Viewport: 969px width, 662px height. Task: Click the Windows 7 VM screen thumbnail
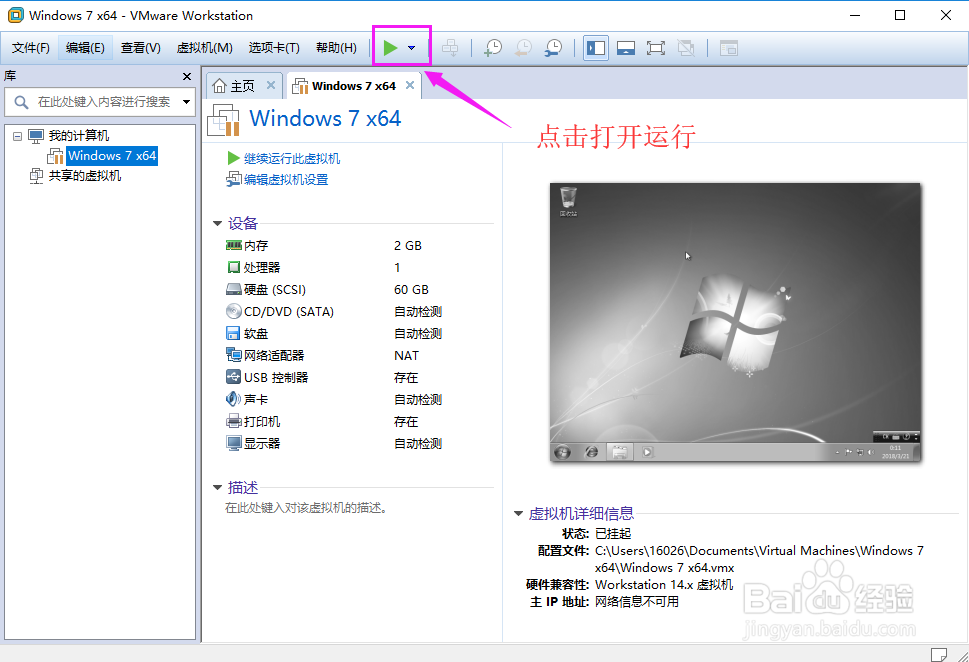click(x=735, y=322)
